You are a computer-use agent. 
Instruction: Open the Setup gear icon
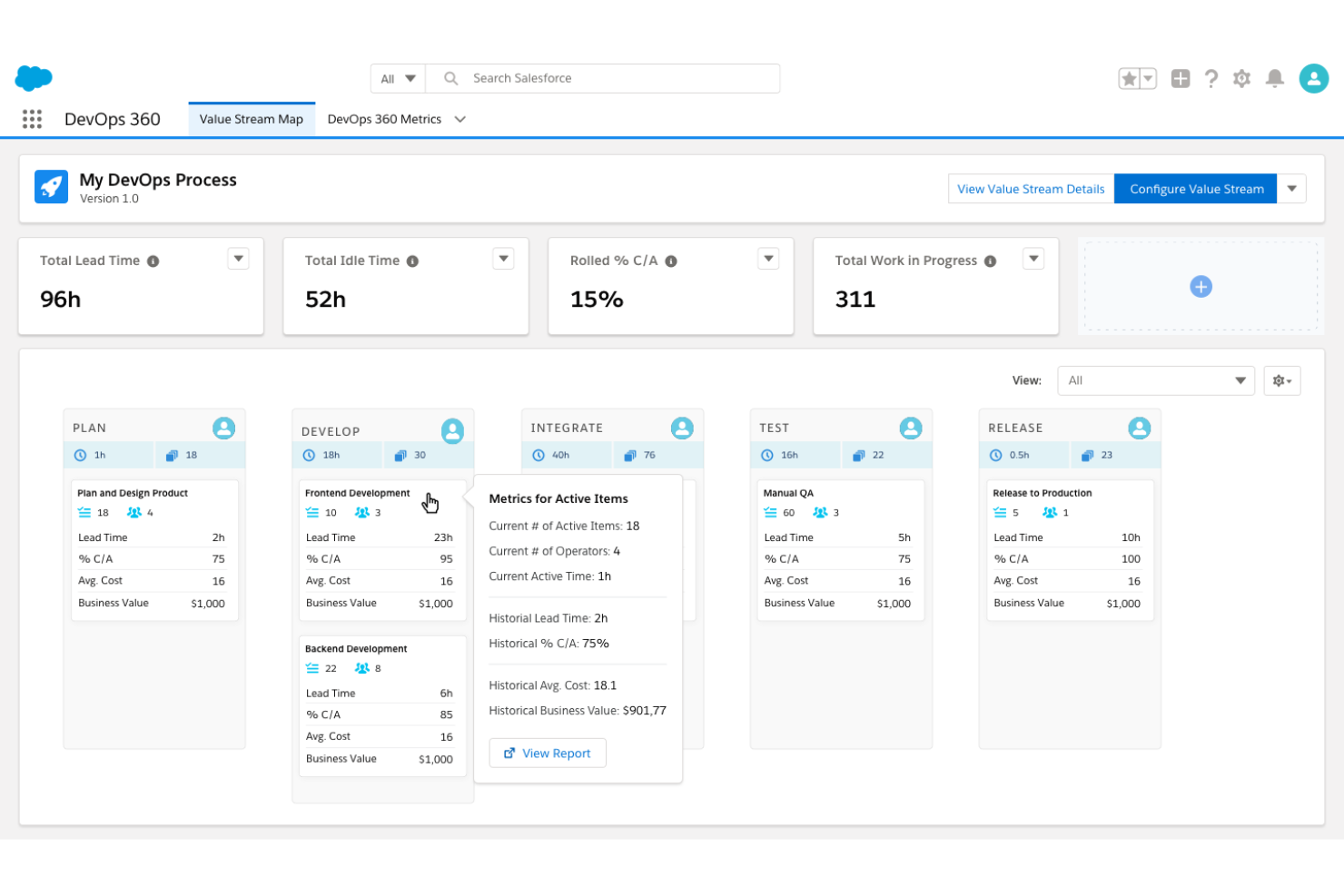(x=1241, y=78)
